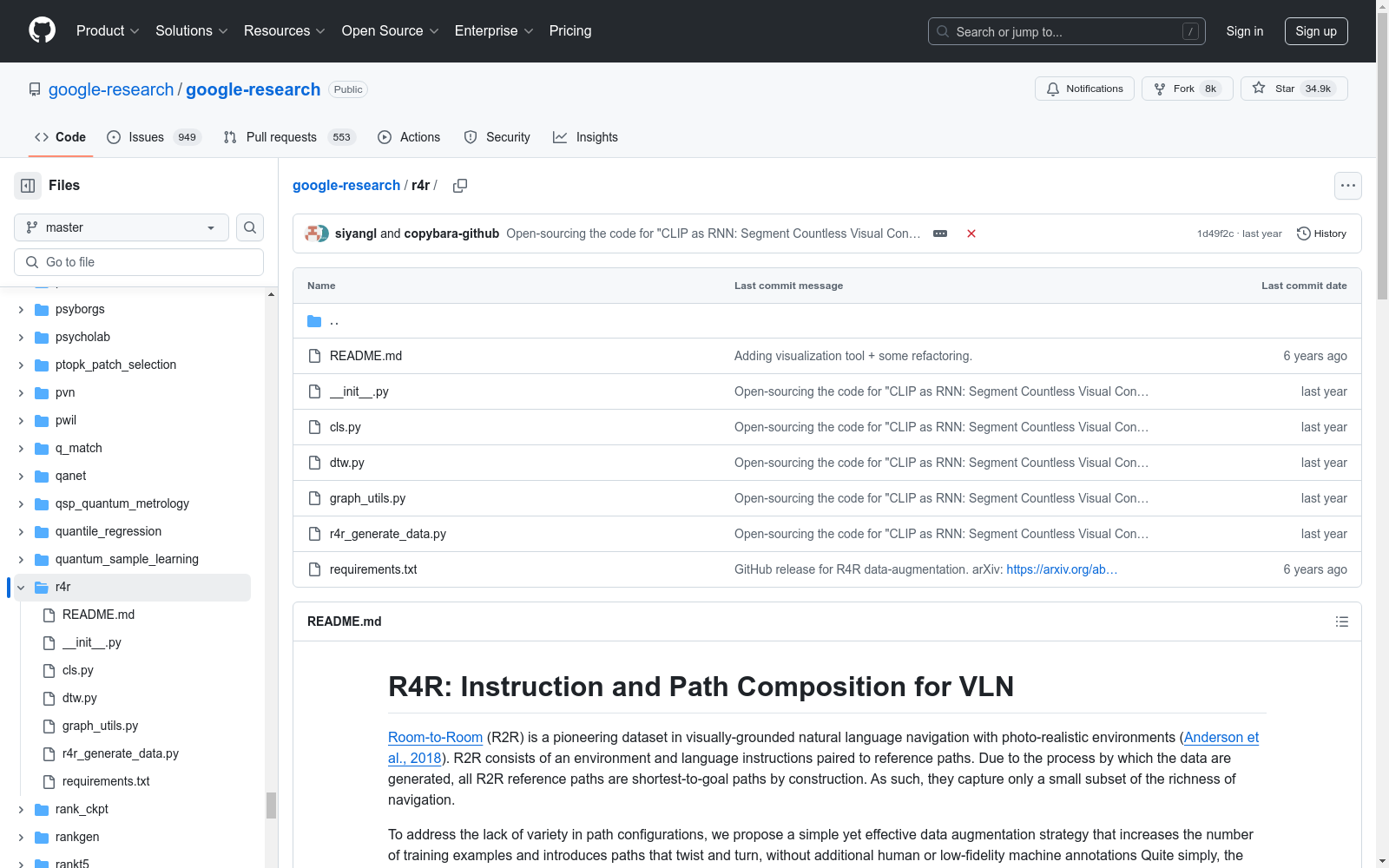Switch to the Code tab
This screenshot has height=868, width=1389.
coord(60,137)
